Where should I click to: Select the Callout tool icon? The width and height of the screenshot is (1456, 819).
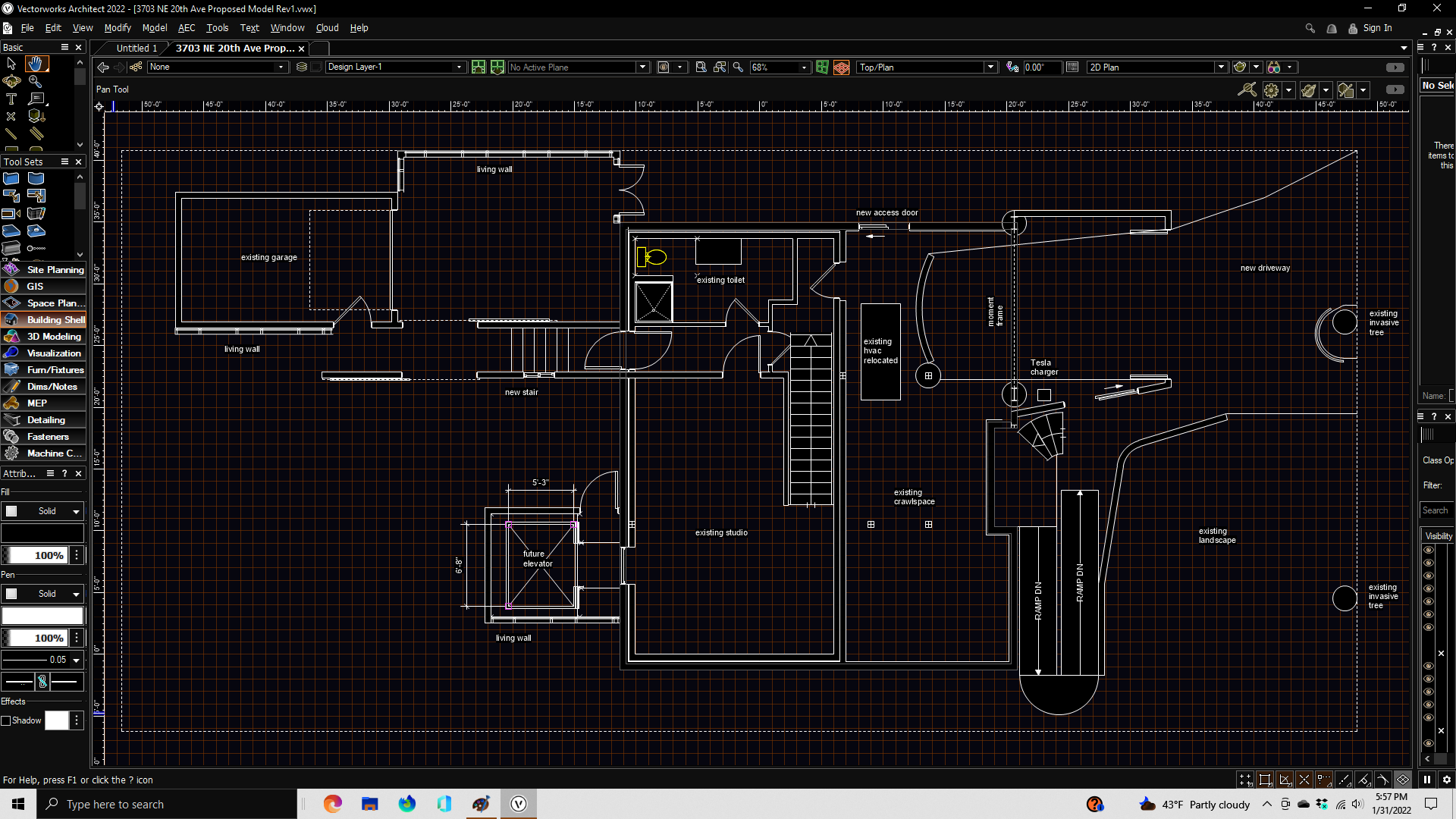pos(36,99)
